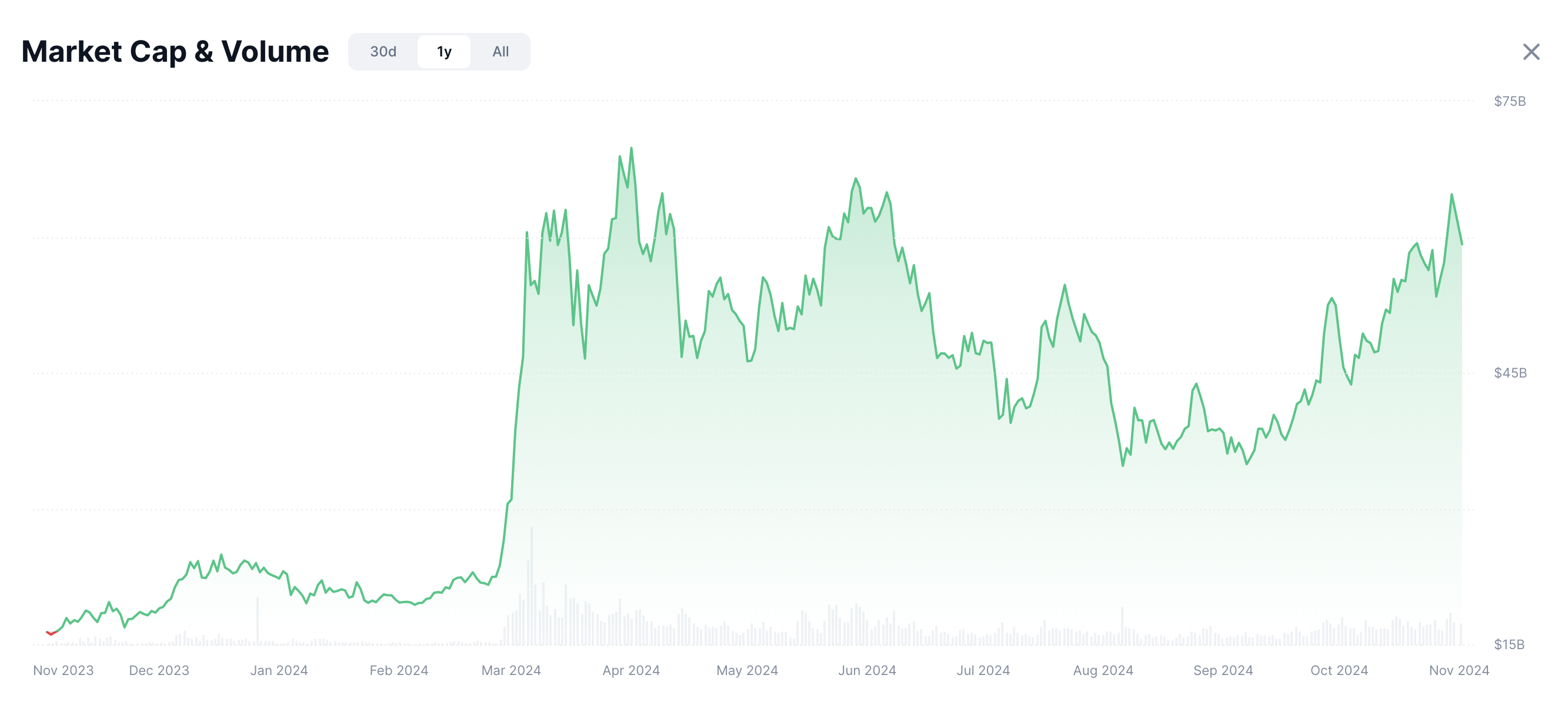
Task: Click the Mar 2024 axis label
Action: [x=511, y=670]
